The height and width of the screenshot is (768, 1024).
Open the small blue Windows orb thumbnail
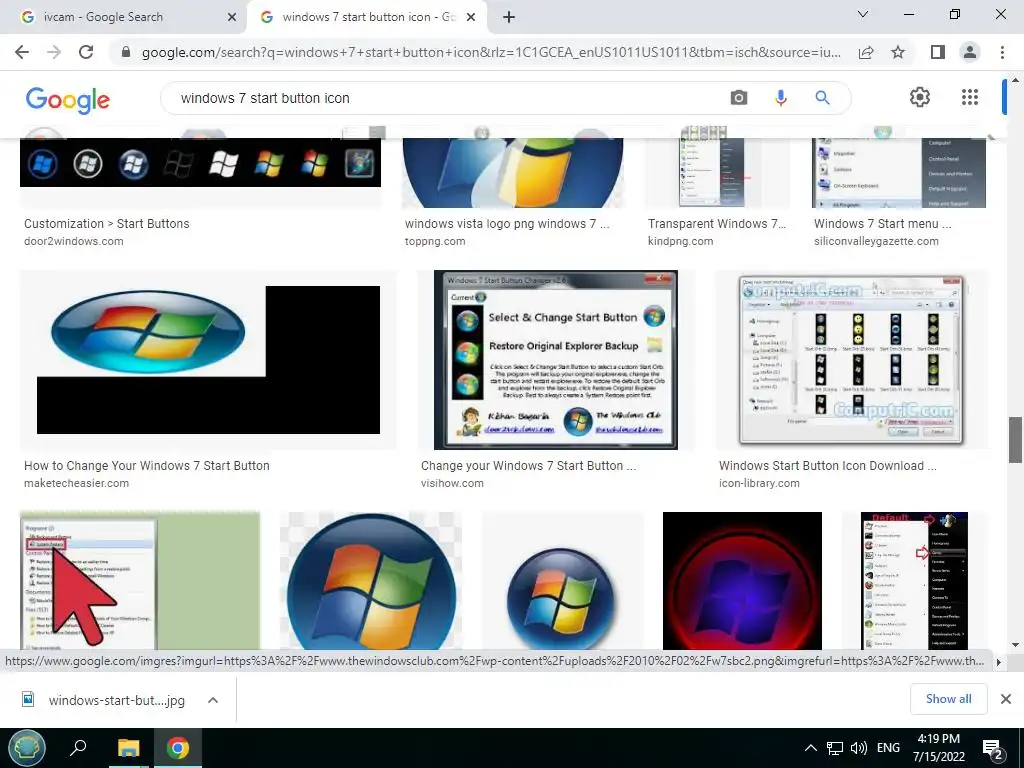[562, 581]
